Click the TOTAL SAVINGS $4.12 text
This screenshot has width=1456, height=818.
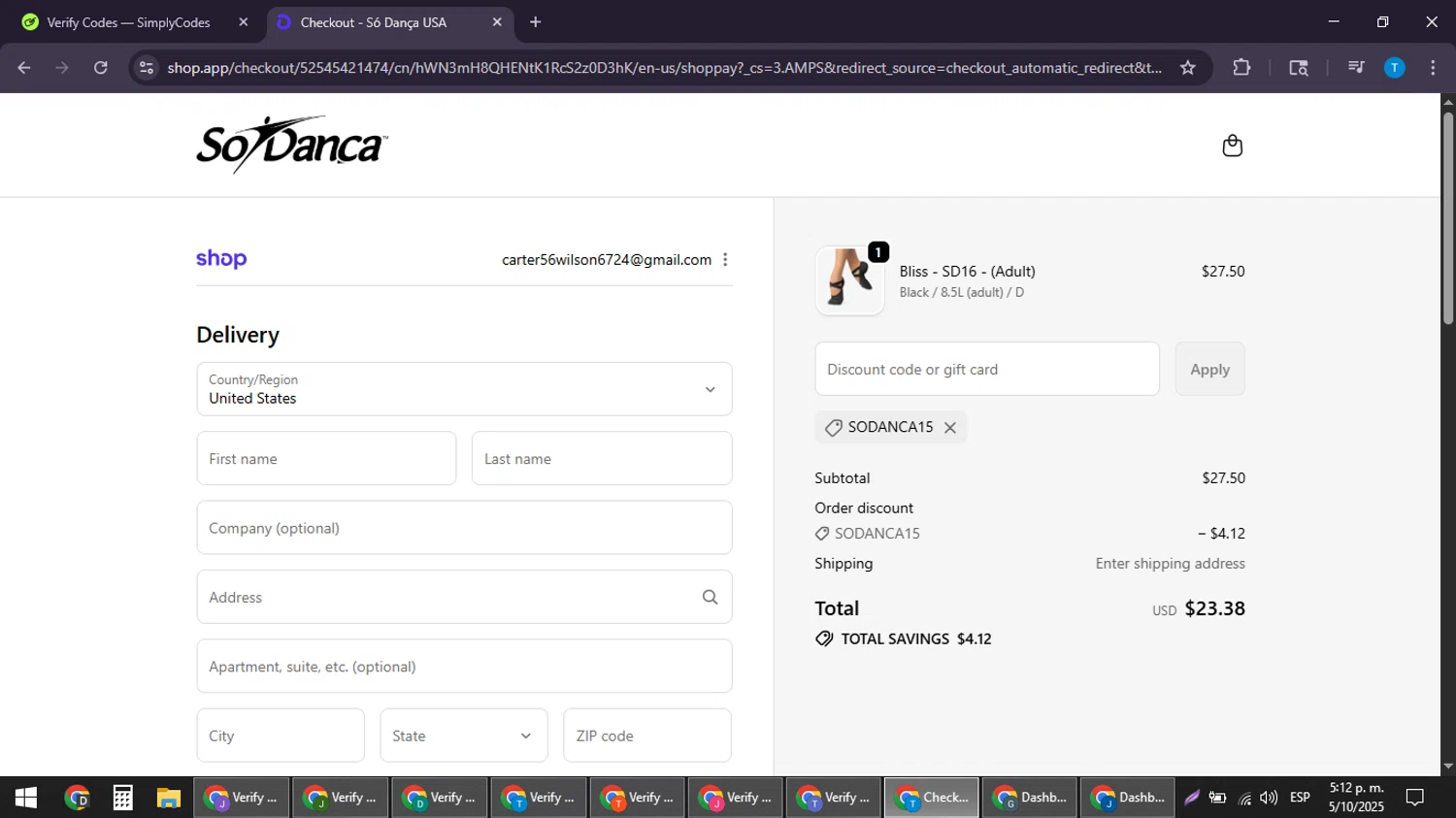tap(916, 638)
